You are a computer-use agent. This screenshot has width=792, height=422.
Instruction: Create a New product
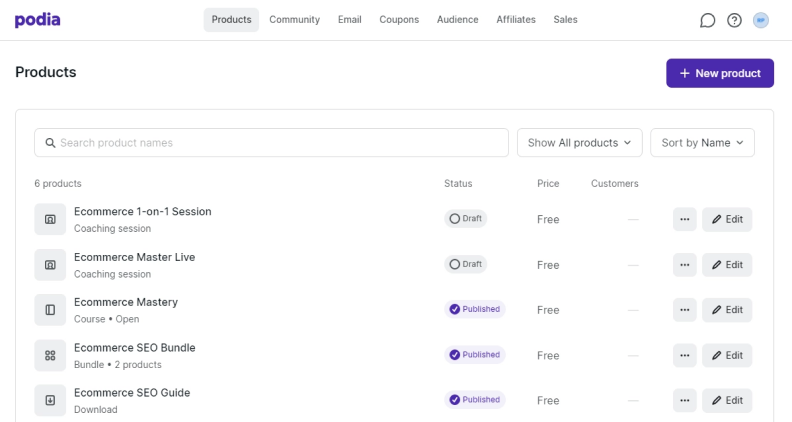[x=720, y=73]
